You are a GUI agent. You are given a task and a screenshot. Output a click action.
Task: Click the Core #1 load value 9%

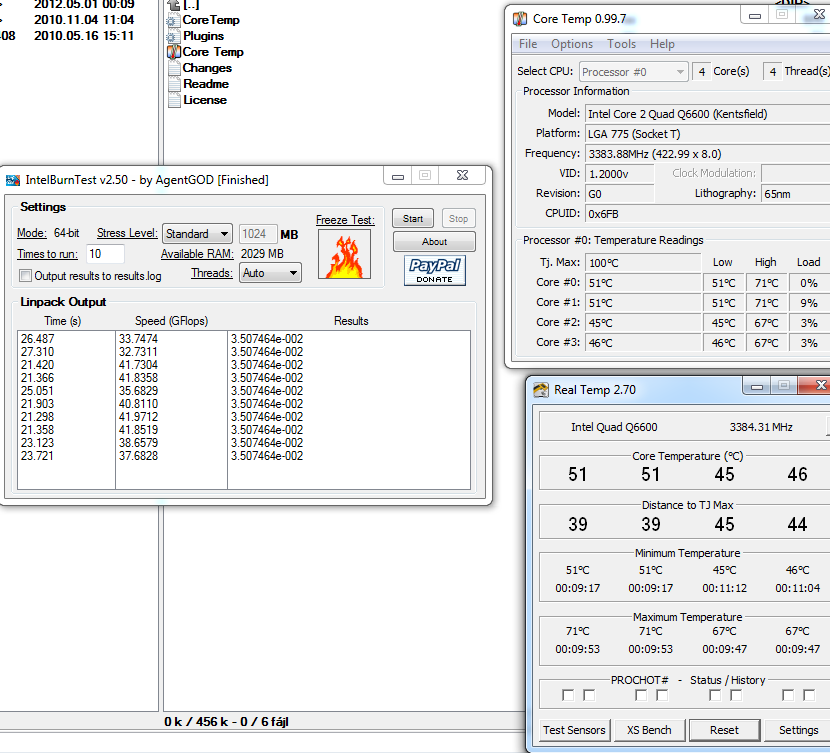[x=809, y=303]
